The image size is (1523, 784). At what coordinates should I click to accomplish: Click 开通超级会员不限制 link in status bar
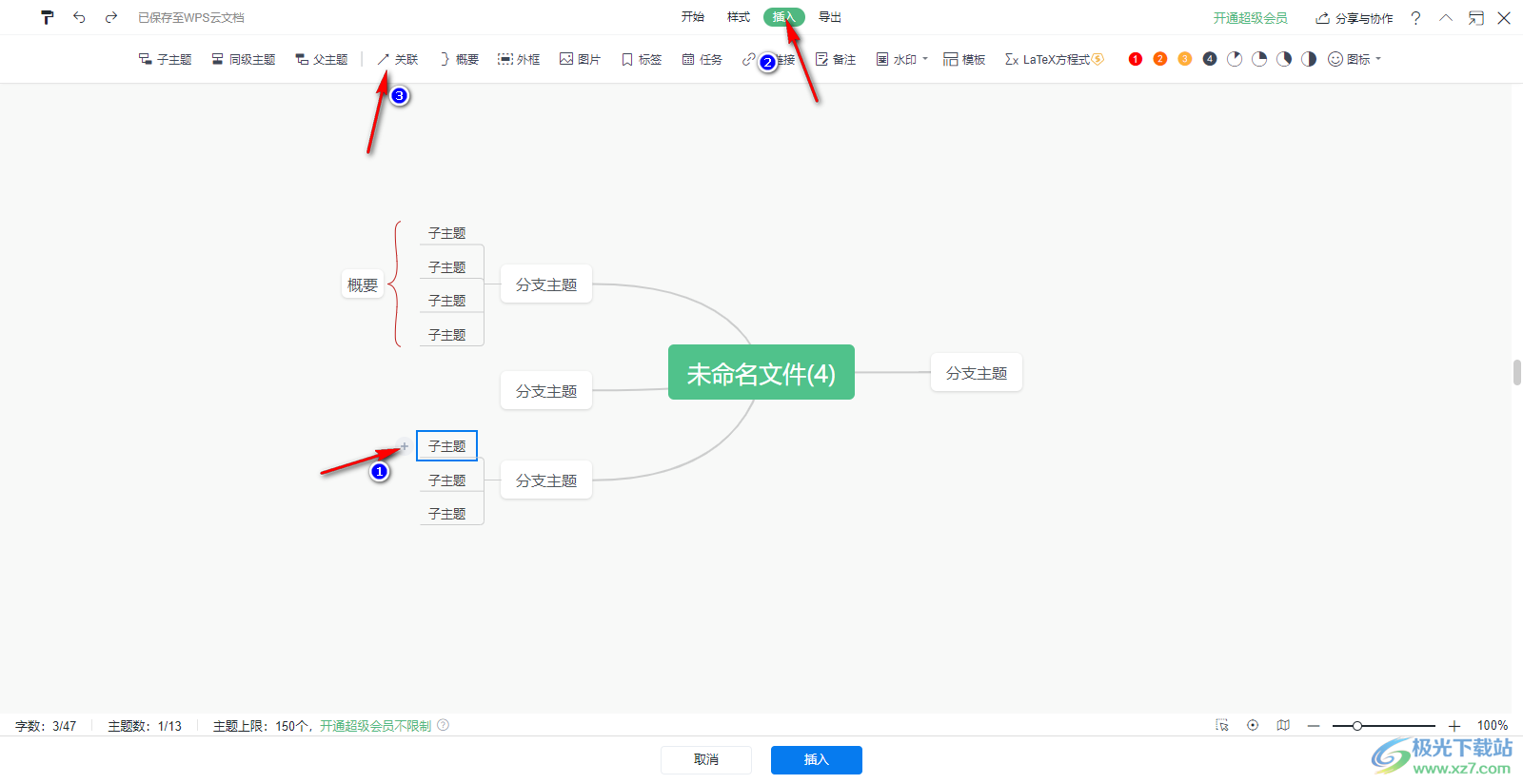tap(375, 726)
